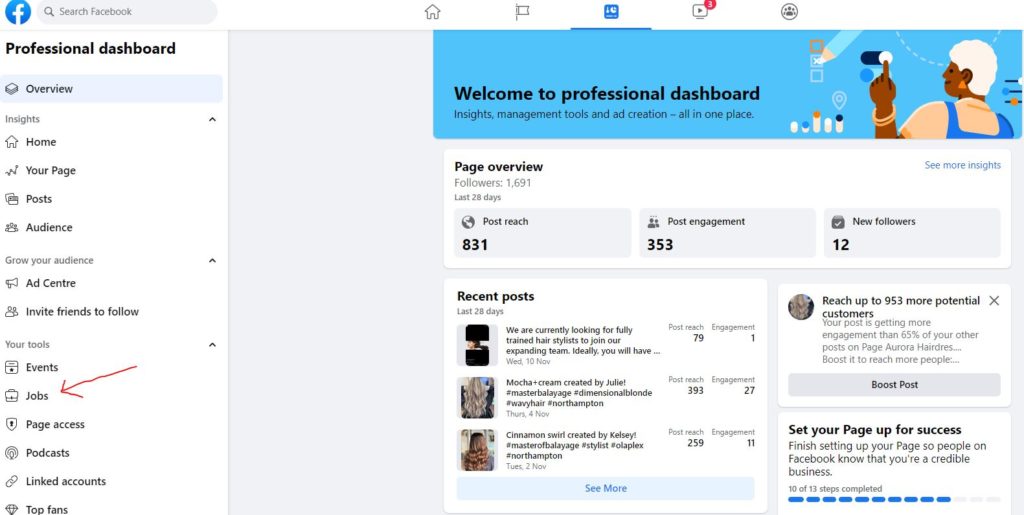Viewport: 1024px width, 515px height.
Task: Select Overview in the sidebar
Action: pyautogui.click(x=112, y=89)
